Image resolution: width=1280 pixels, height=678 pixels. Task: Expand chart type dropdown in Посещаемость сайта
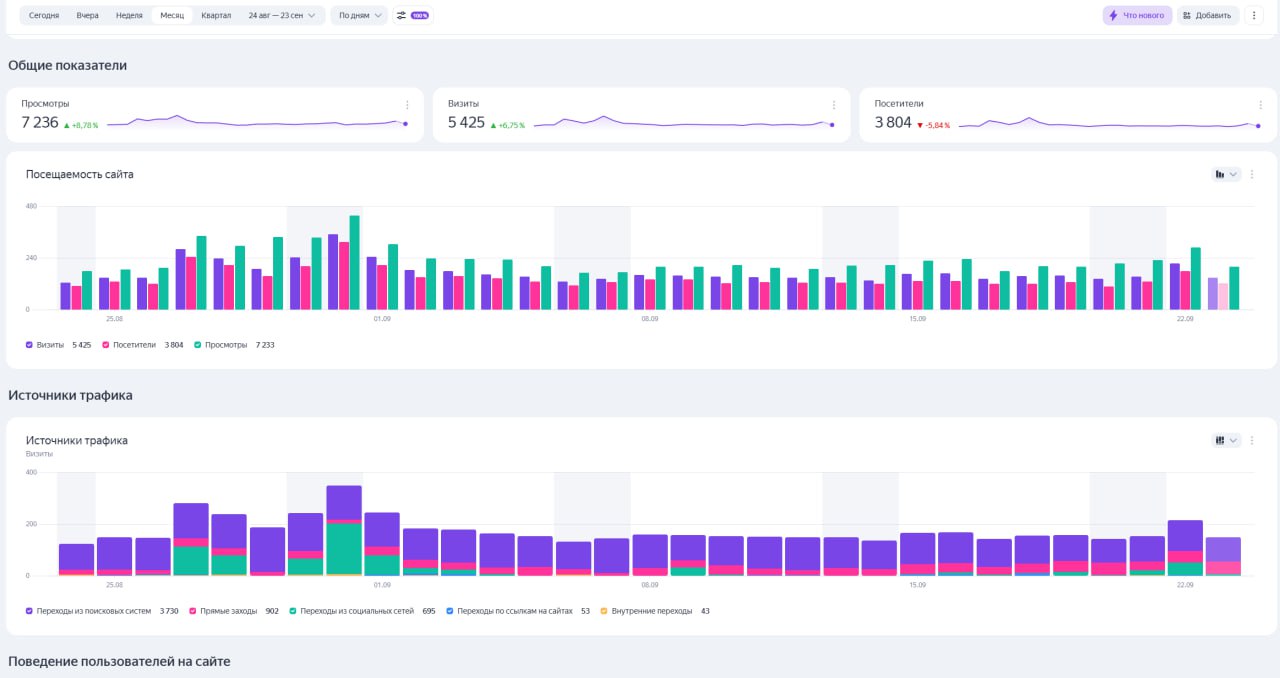click(1233, 174)
